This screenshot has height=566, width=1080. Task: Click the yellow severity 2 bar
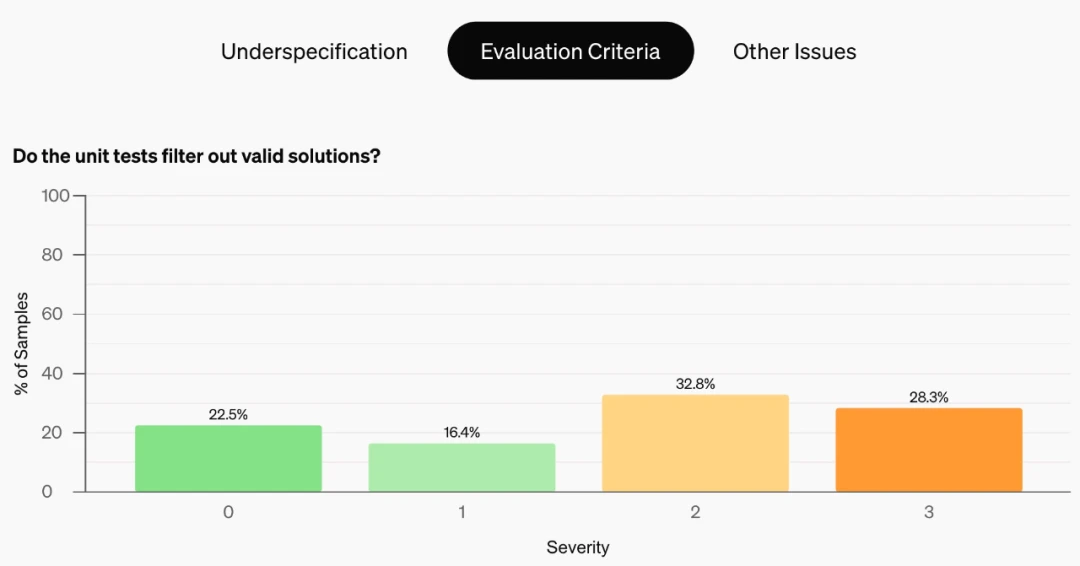click(695, 443)
